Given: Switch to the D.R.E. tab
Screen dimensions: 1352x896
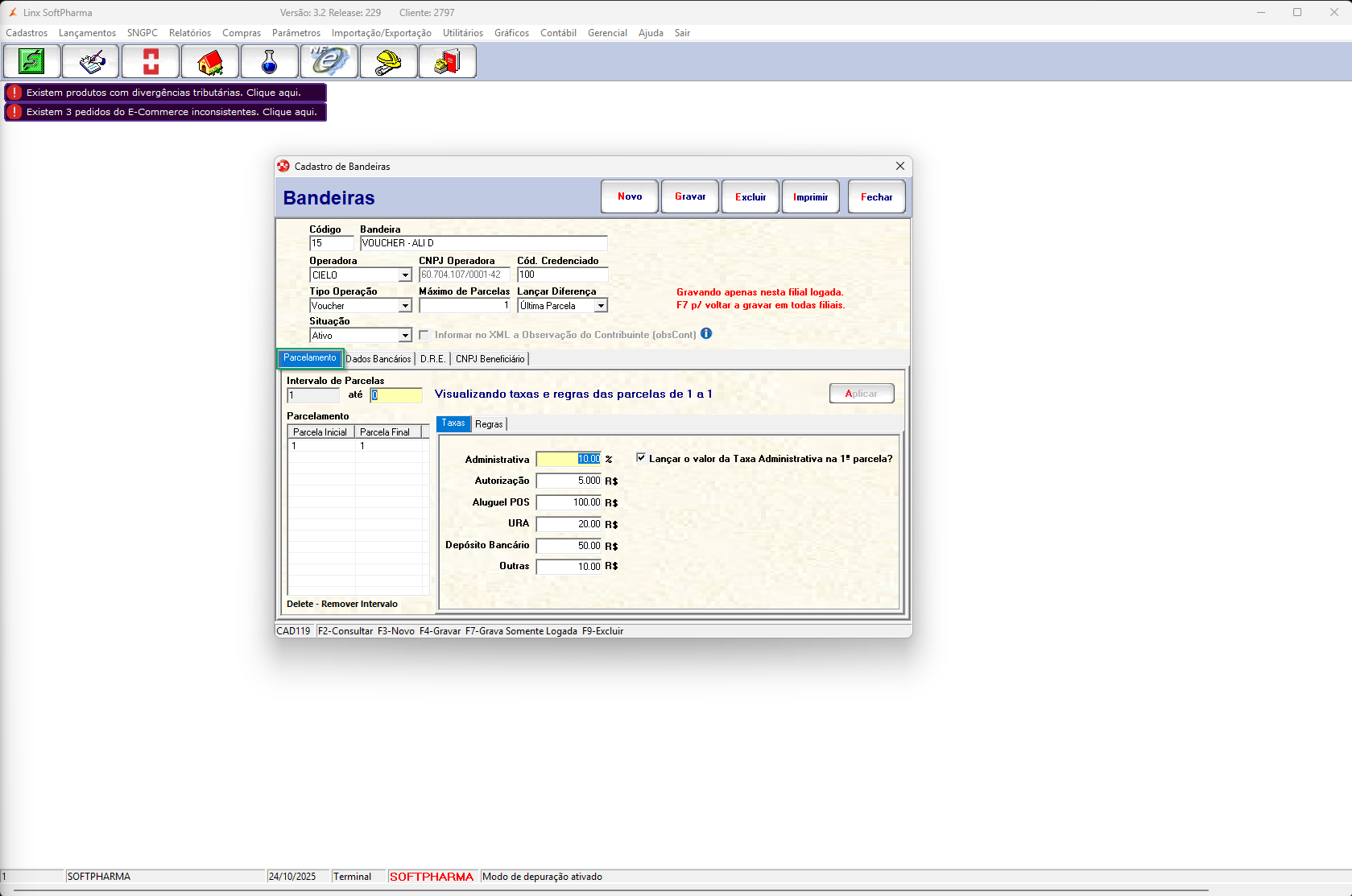Looking at the screenshot, I should [432, 359].
